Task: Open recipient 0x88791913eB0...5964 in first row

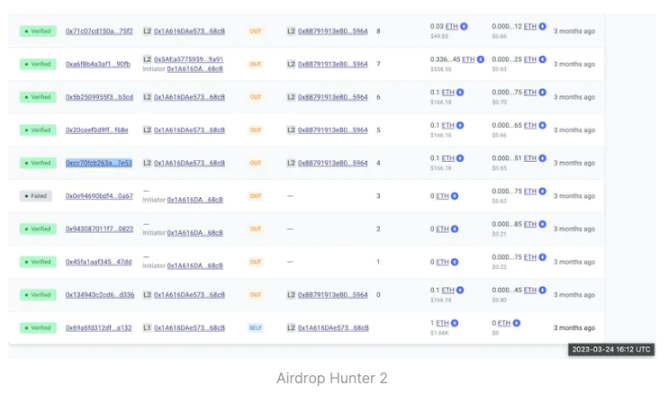Action: pyautogui.click(x=333, y=31)
